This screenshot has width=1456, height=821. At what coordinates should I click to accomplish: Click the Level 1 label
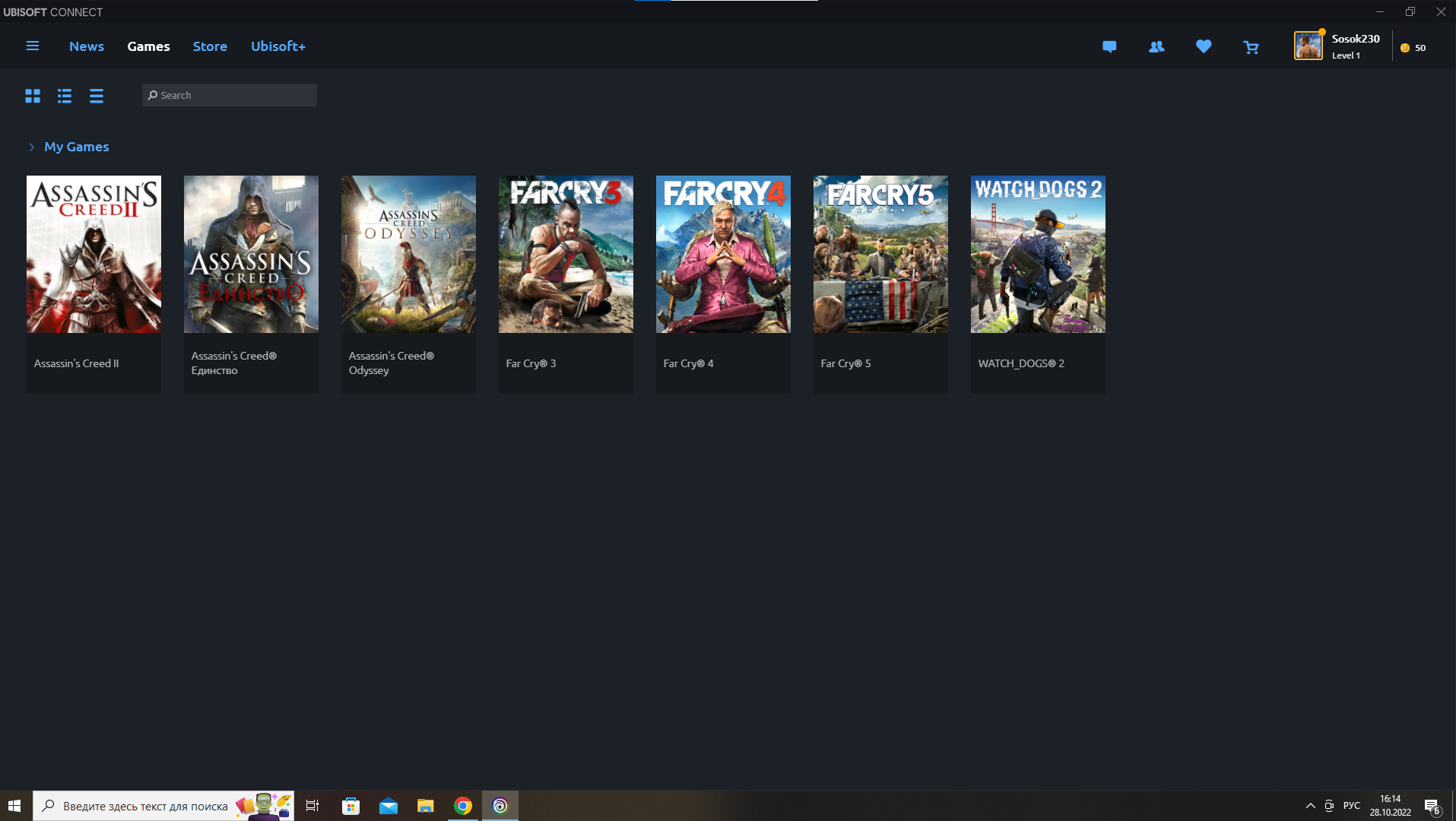tap(1346, 55)
